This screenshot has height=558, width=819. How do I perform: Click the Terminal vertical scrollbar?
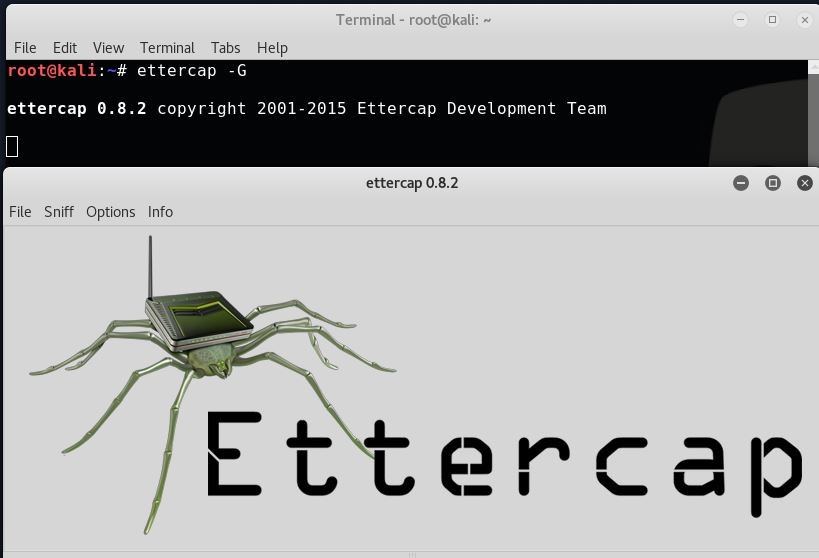[x=813, y=113]
